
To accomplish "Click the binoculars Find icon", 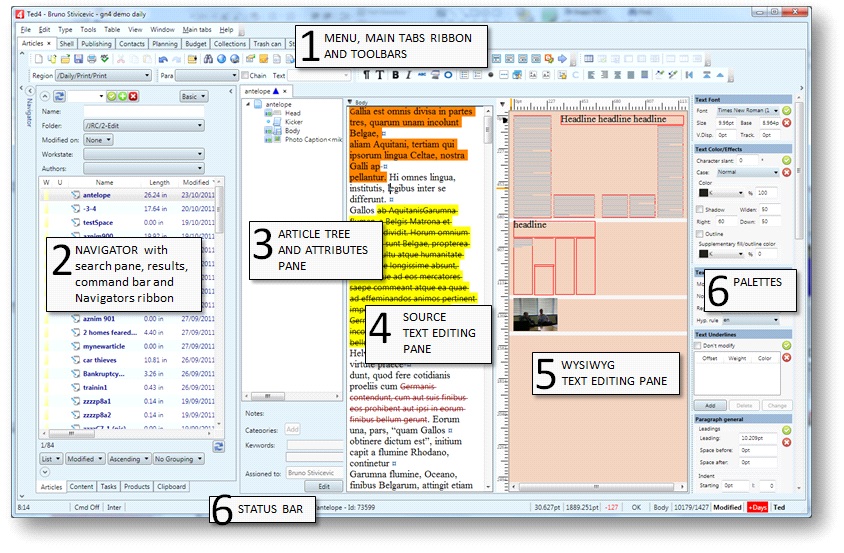I will pos(208,59).
